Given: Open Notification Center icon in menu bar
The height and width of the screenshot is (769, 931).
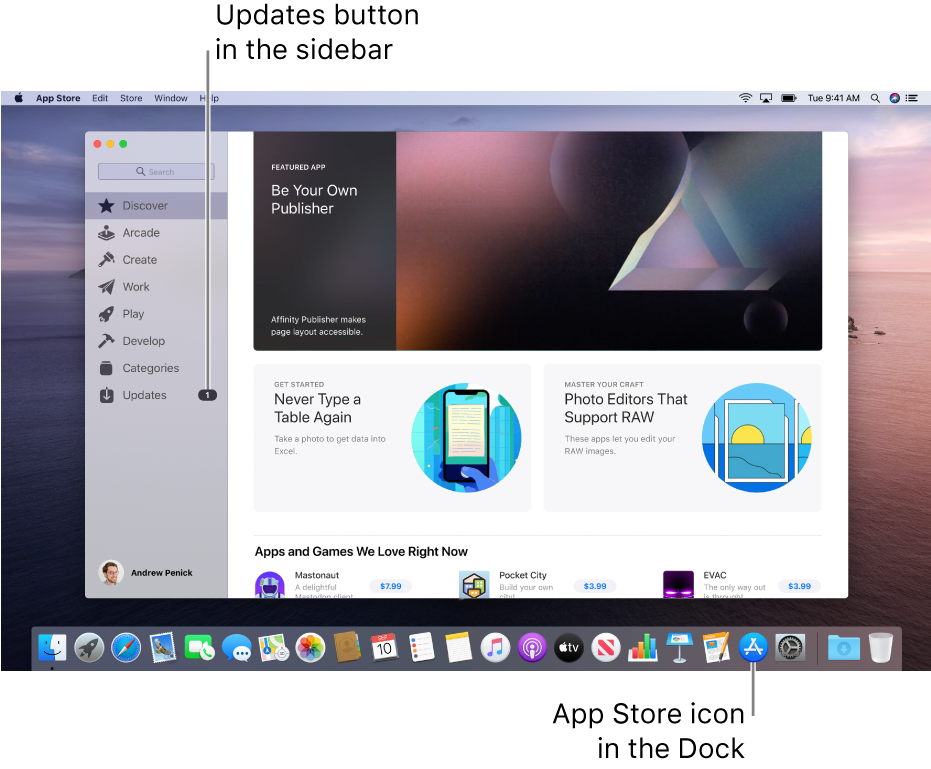Looking at the screenshot, I should coord(911,98).
